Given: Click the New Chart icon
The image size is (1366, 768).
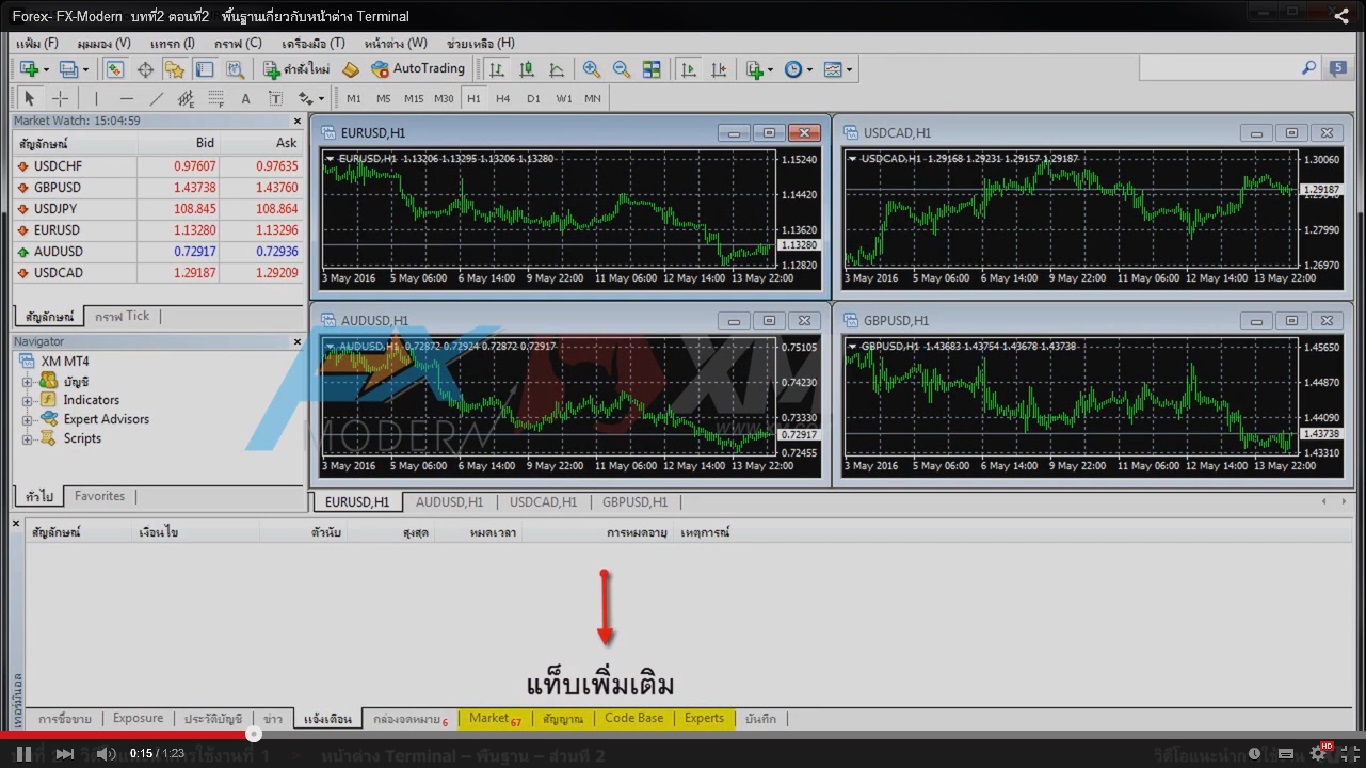Looking at the screenshot, I should (29, 69).
